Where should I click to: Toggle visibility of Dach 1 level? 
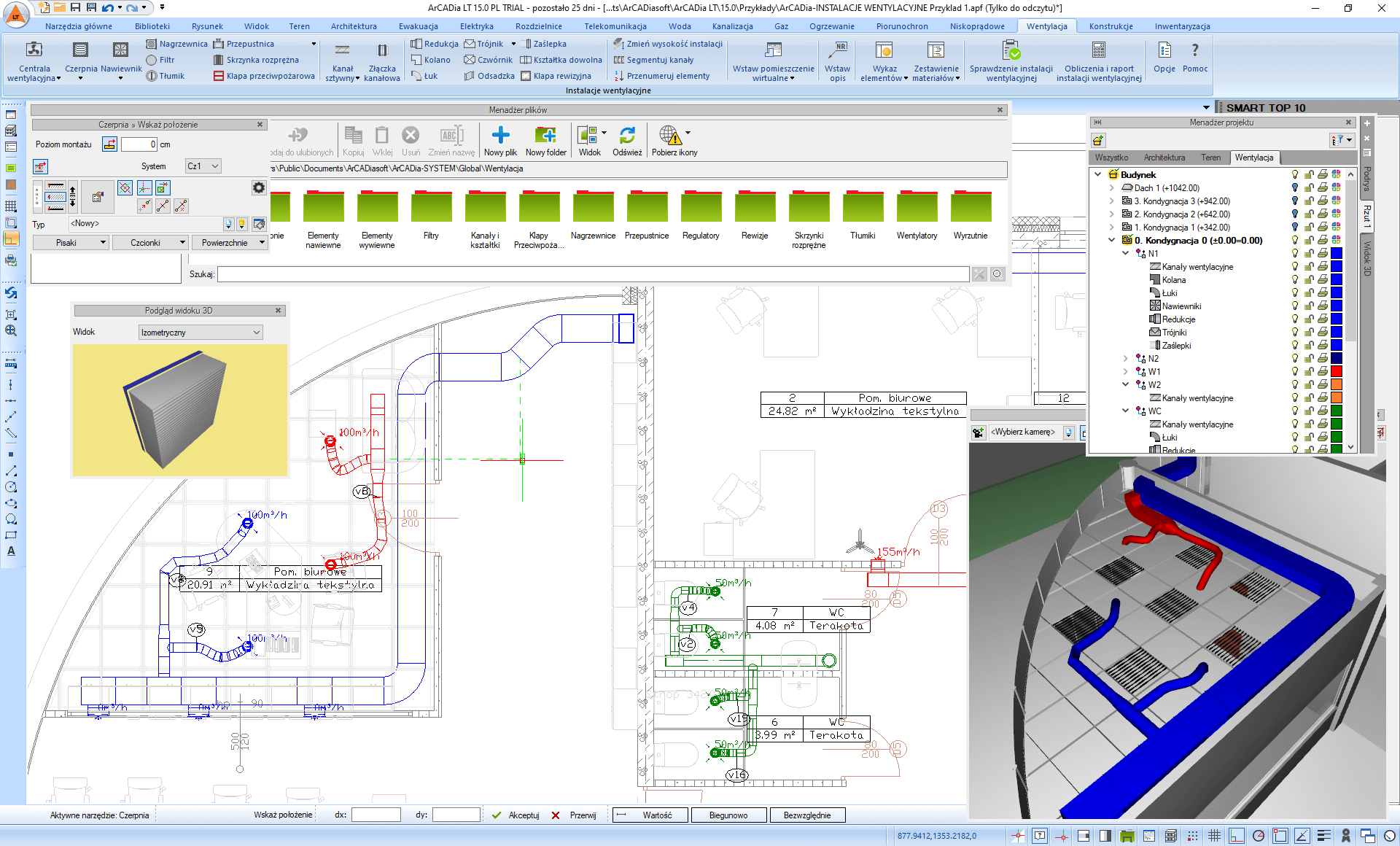click(x=1295, y=187)
